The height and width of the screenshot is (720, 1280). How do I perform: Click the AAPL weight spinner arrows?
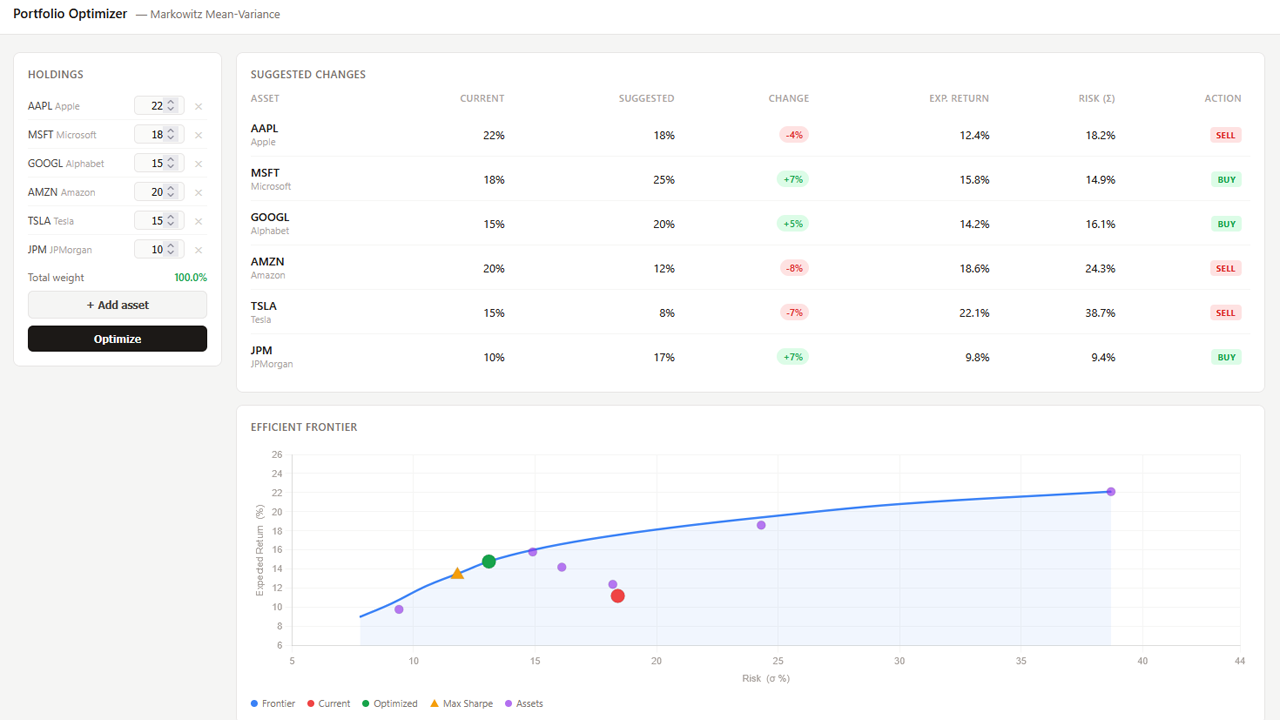(171, 106)
